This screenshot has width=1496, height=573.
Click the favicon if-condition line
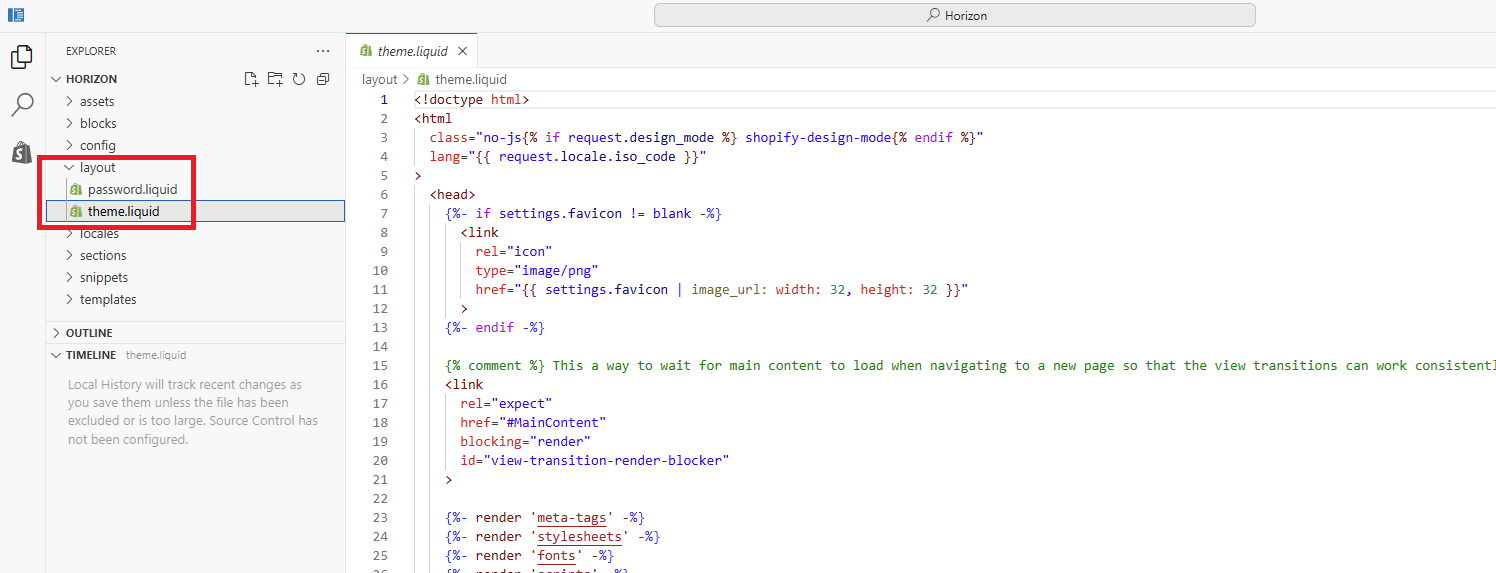(x=583, y=214)
